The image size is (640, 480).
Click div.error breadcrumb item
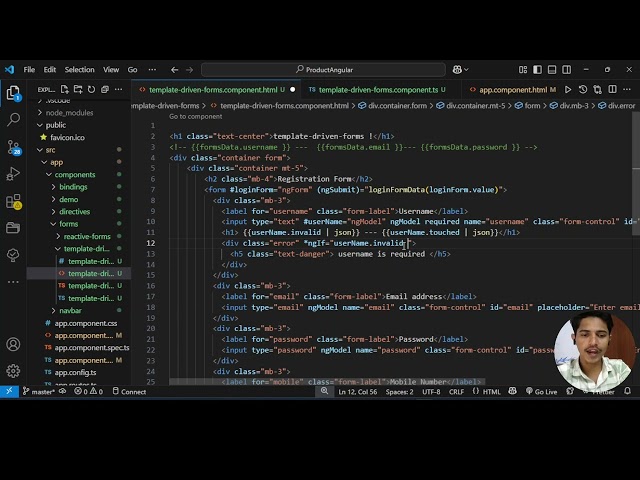point(617,106)
